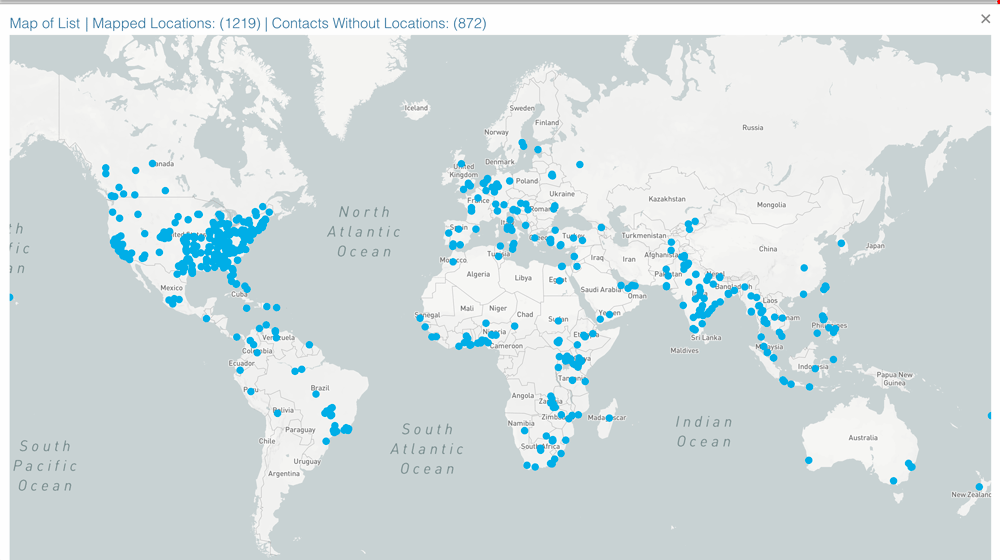
Task: Click the North Atlantic Ocean label
Action: tap(364, 232)
